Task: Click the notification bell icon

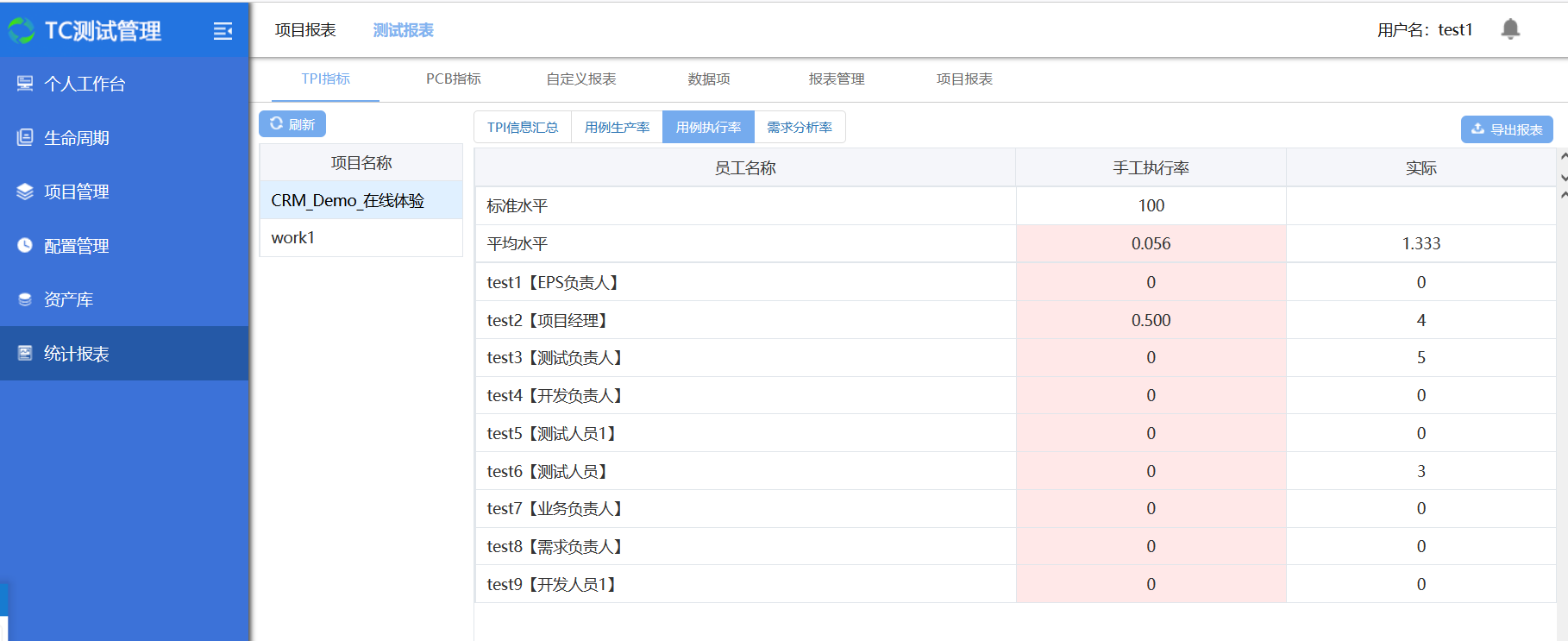Action: click(x=1509, y=29)
